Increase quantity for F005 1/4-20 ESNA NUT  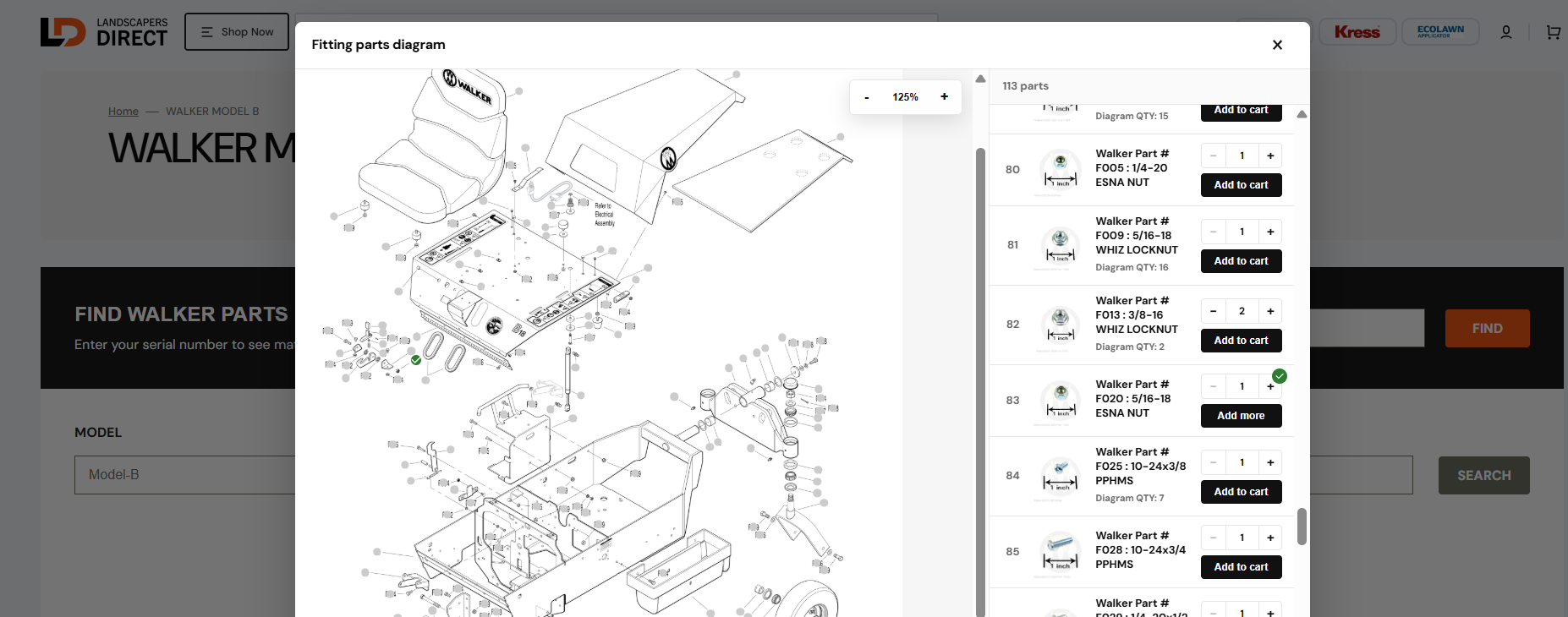(1270, 156)
